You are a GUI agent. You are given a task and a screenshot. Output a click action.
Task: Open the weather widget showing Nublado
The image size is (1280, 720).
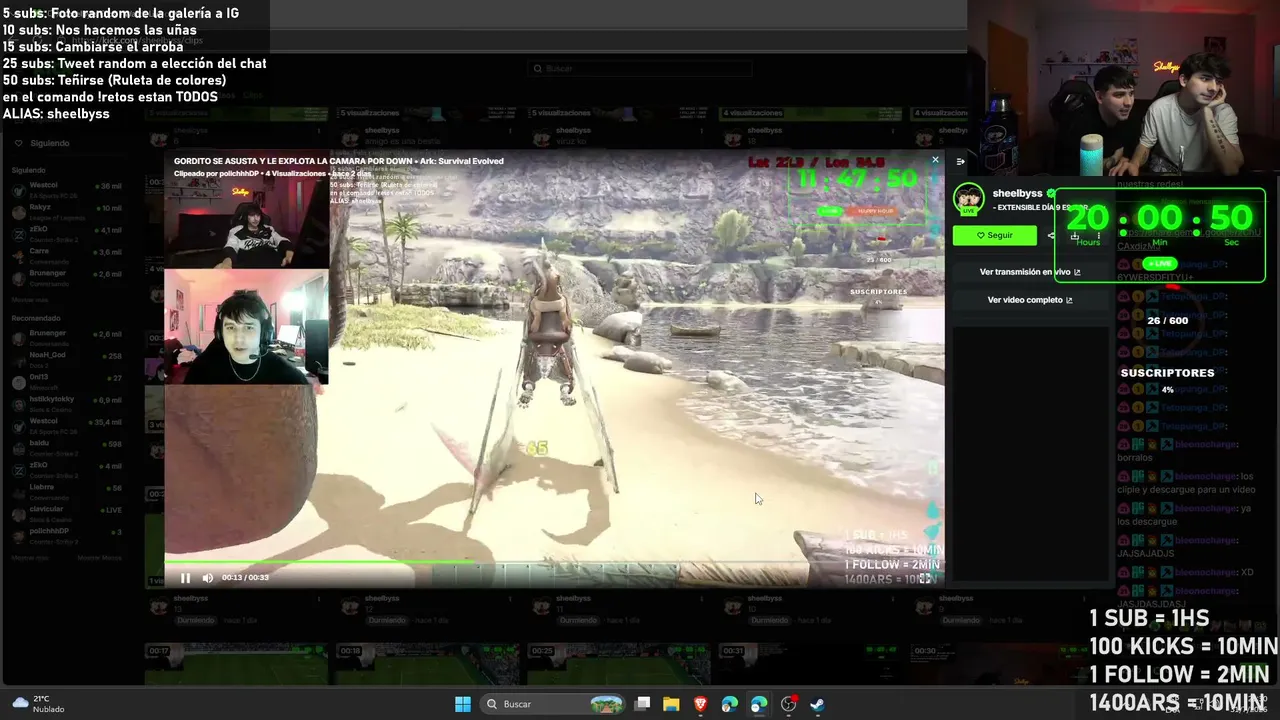[38, 704]
